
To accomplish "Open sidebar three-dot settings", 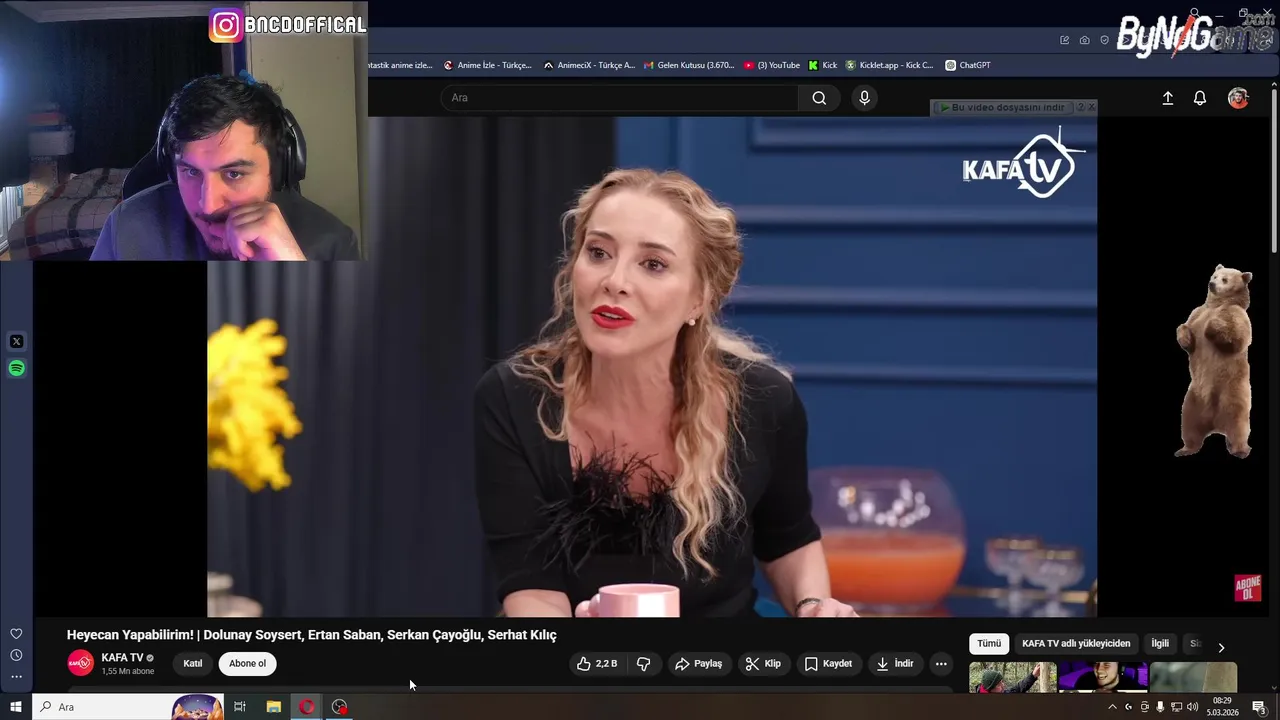I will point(16,677).
